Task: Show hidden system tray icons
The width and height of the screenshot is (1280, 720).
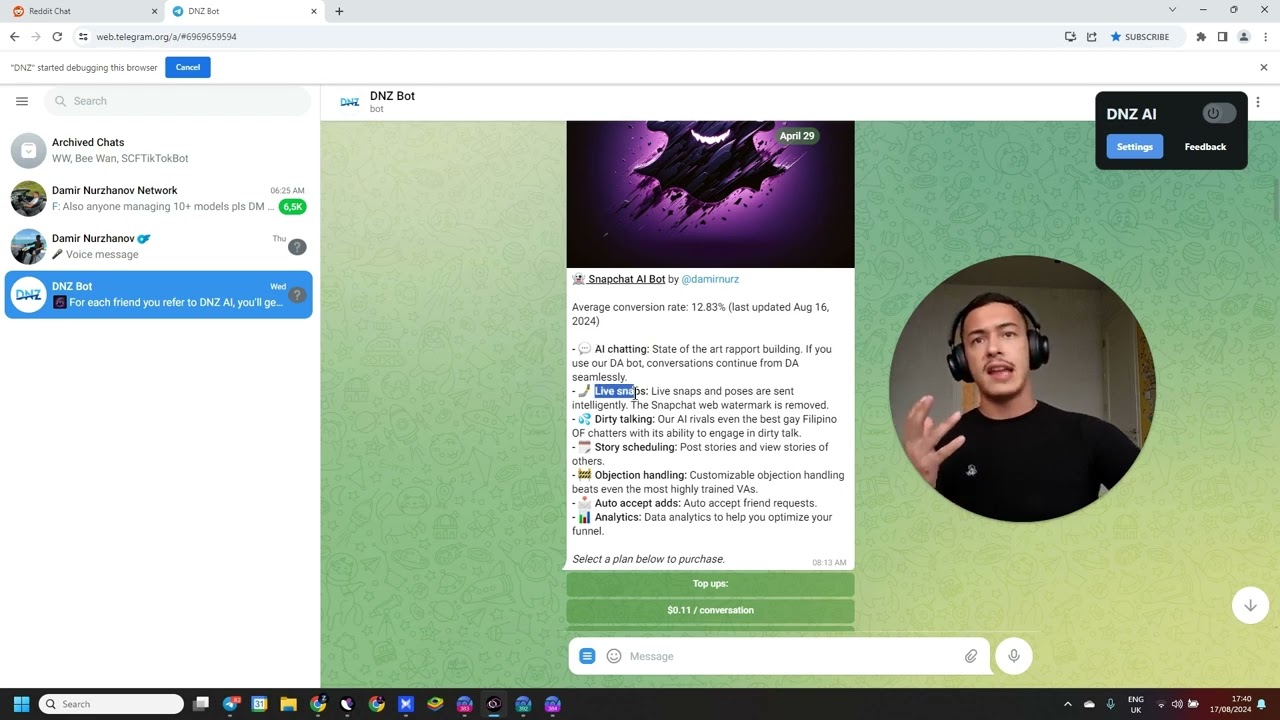Action: (1067, 704)
